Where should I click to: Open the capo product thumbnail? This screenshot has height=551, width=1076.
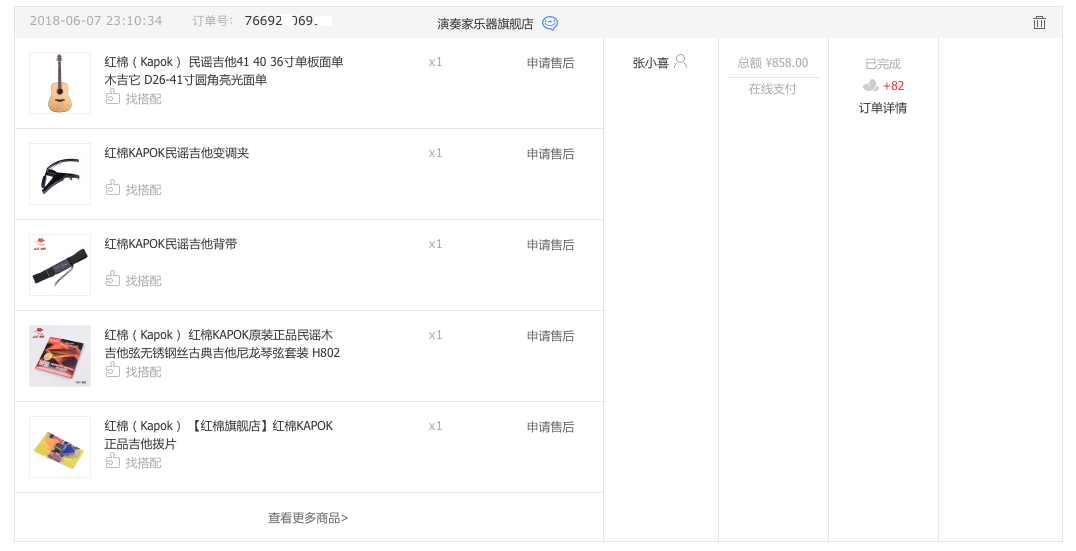(60, 174)
